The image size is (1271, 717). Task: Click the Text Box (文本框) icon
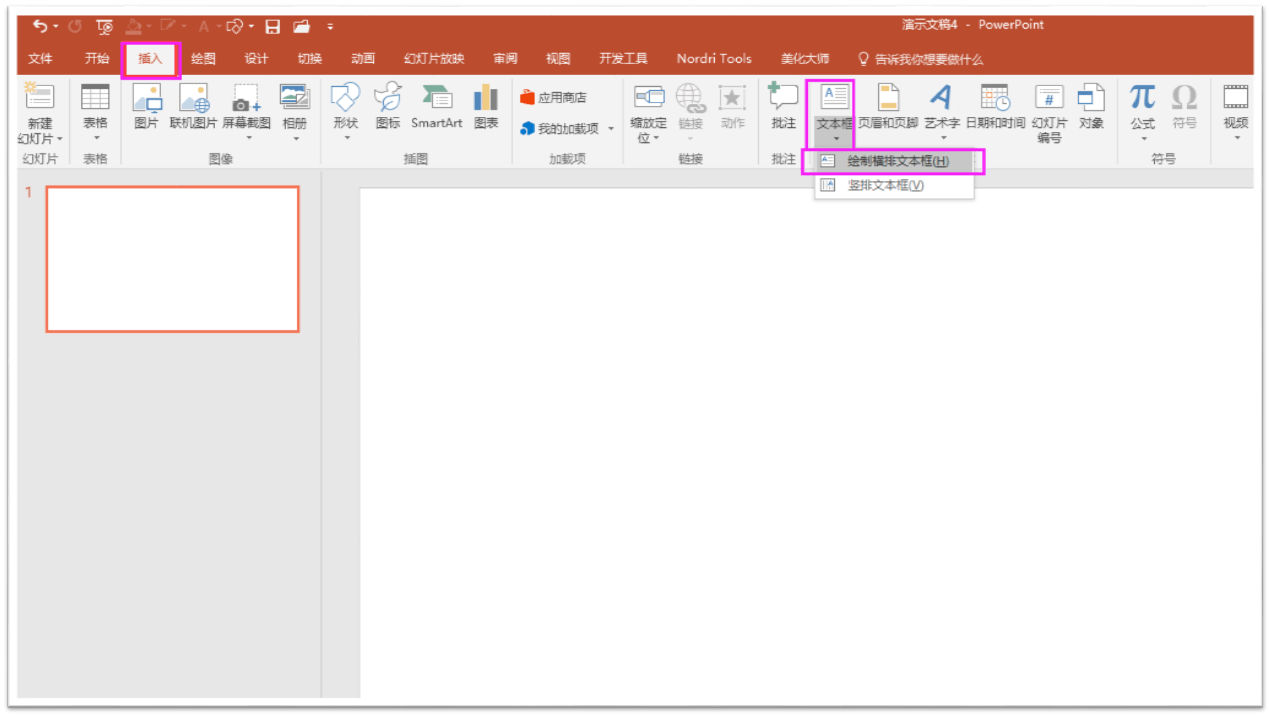coord(834,97)
